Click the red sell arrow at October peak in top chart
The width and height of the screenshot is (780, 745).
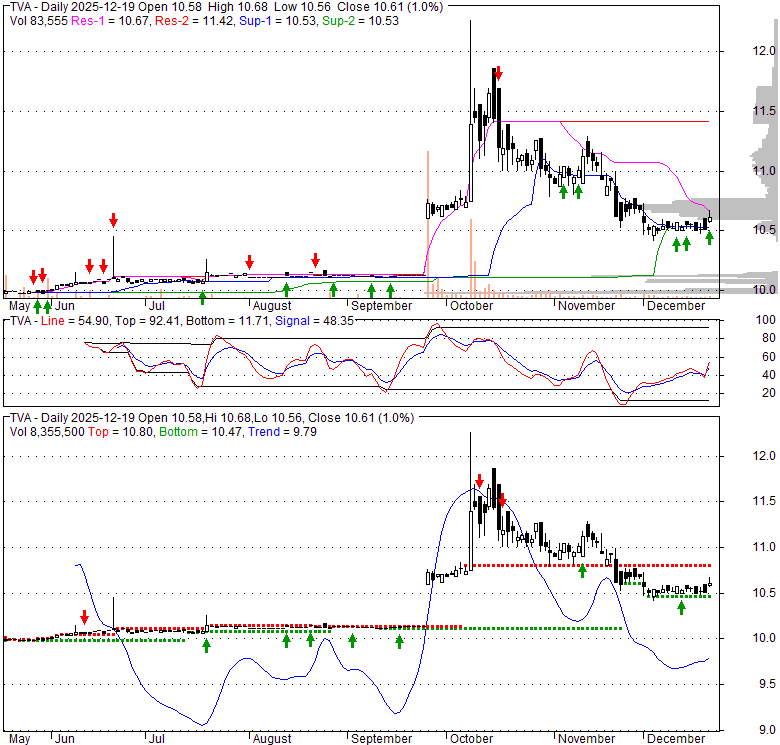(499, 74)
